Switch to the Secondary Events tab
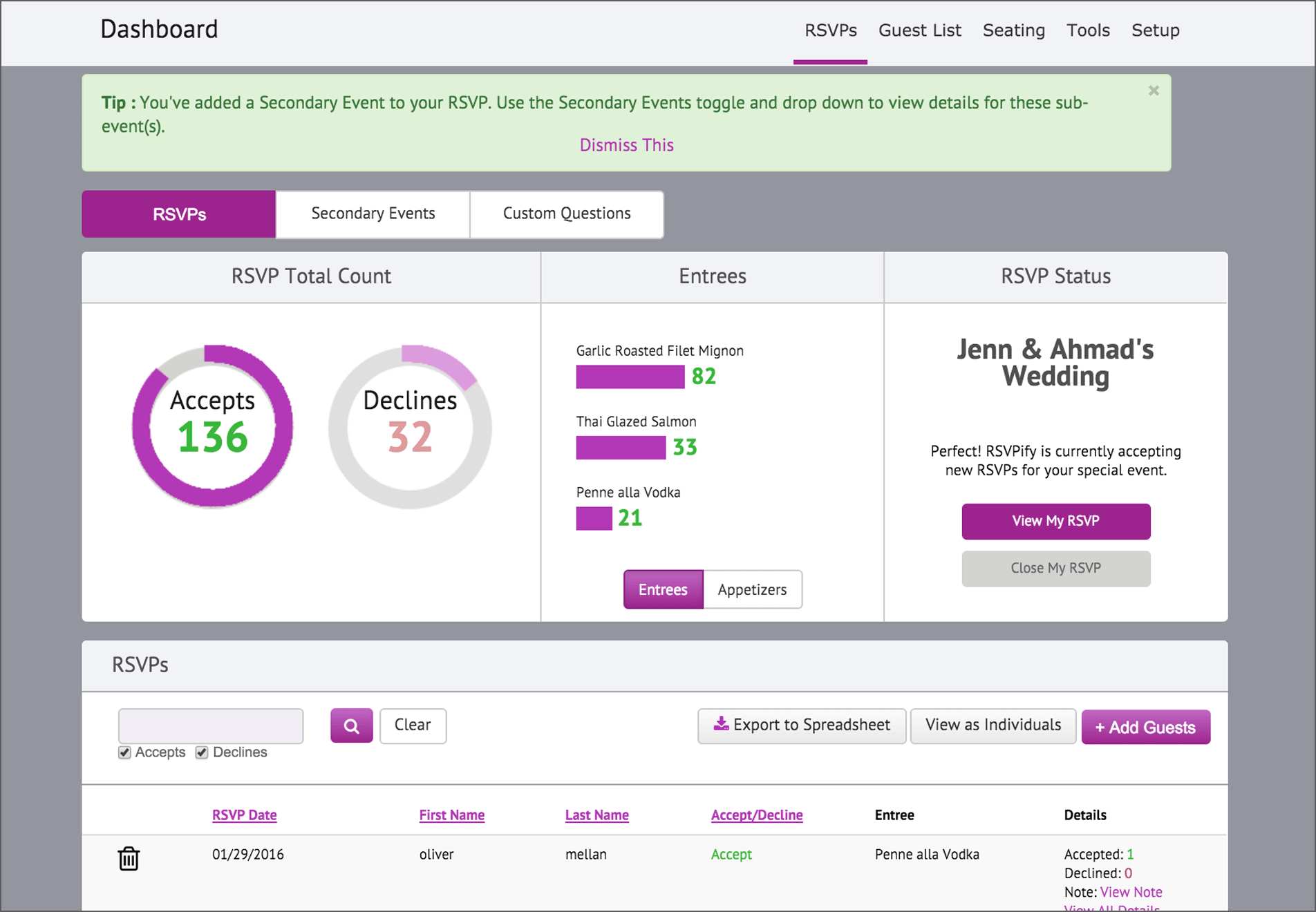The image size is (1316, 912). 373,214
